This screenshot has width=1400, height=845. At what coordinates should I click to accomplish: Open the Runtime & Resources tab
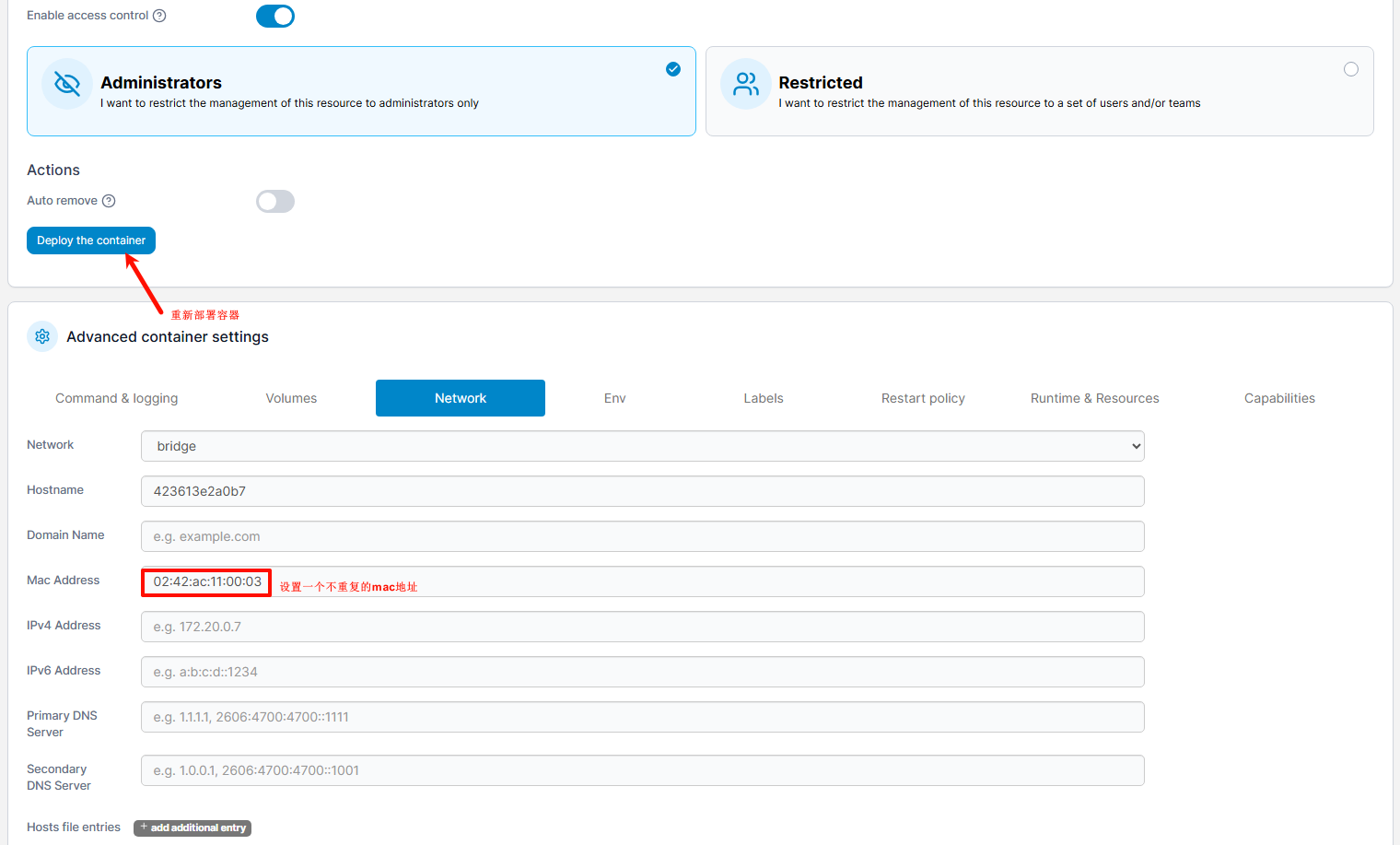point(1094,398)
